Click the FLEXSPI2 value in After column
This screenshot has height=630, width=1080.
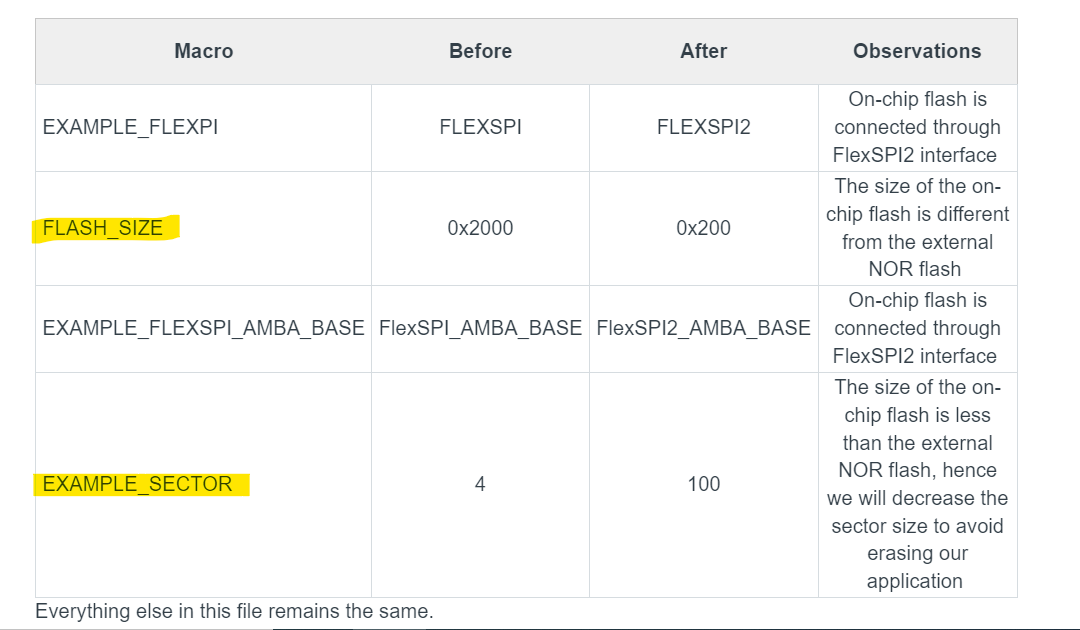703,128
